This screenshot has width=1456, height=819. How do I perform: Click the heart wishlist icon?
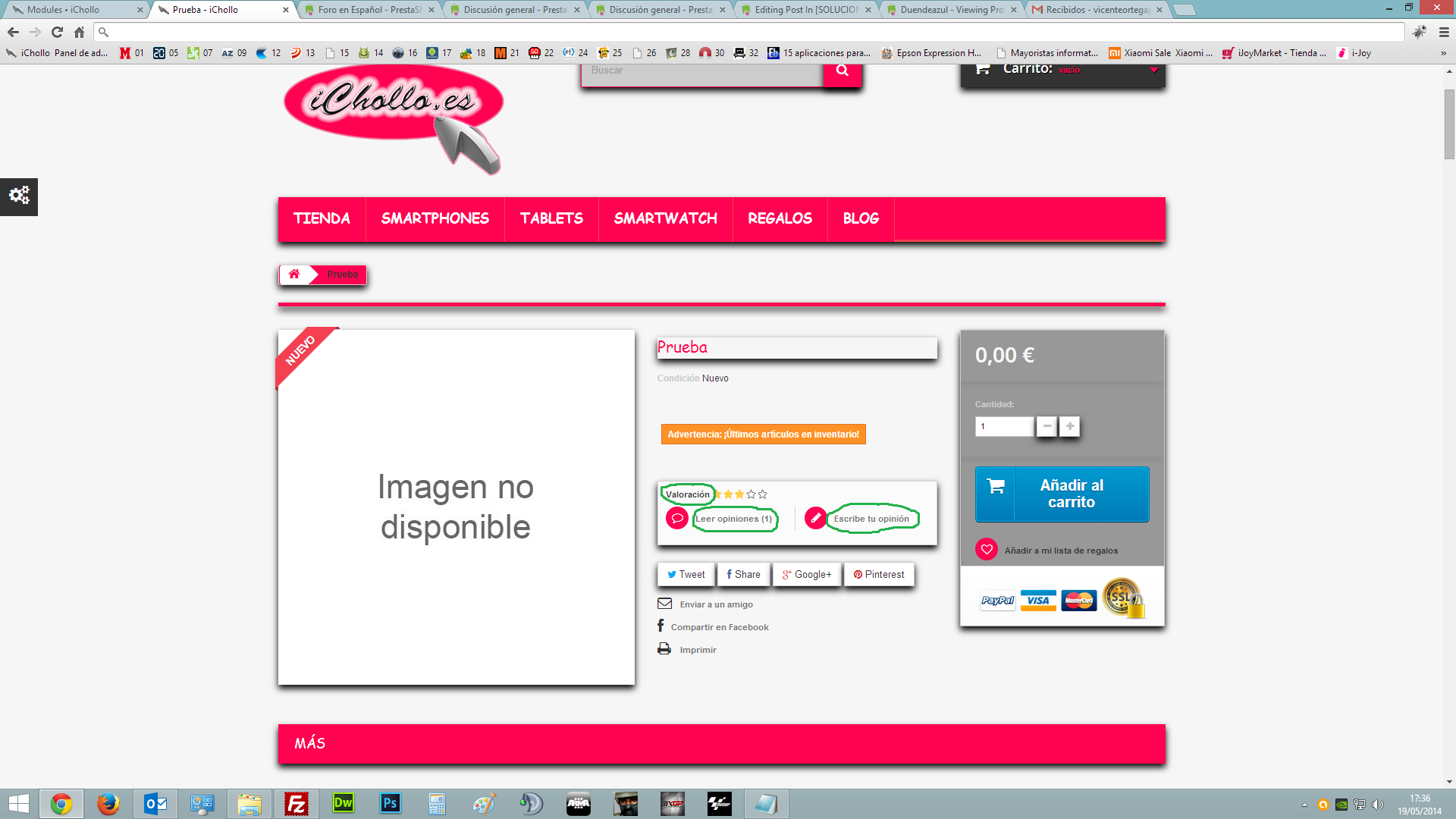point(987,550)
